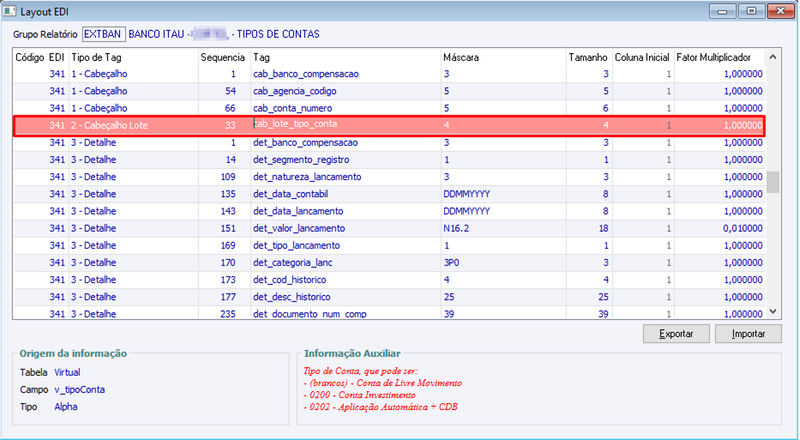
Task: Click the Tabela value Virtual
Action: coord(67,373)
